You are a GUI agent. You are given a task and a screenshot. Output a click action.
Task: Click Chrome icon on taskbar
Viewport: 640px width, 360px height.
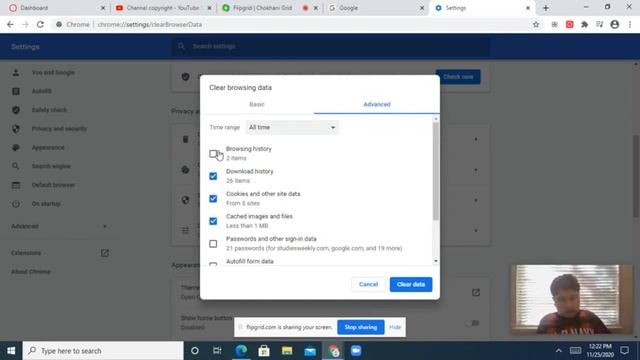(x=333, y=351)
